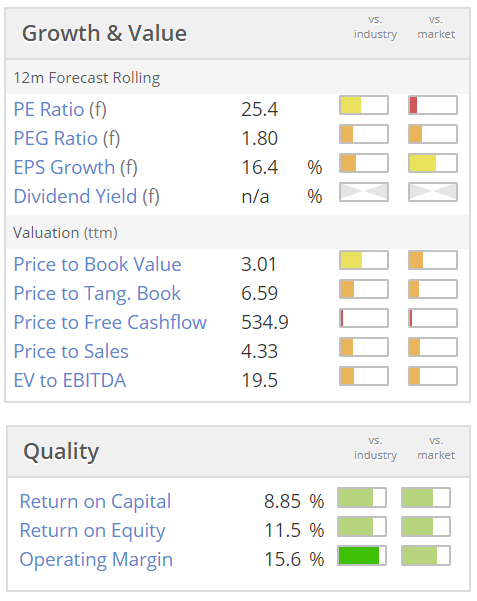Click Price to Free Cashflow industry bar

tap(364, 318)
